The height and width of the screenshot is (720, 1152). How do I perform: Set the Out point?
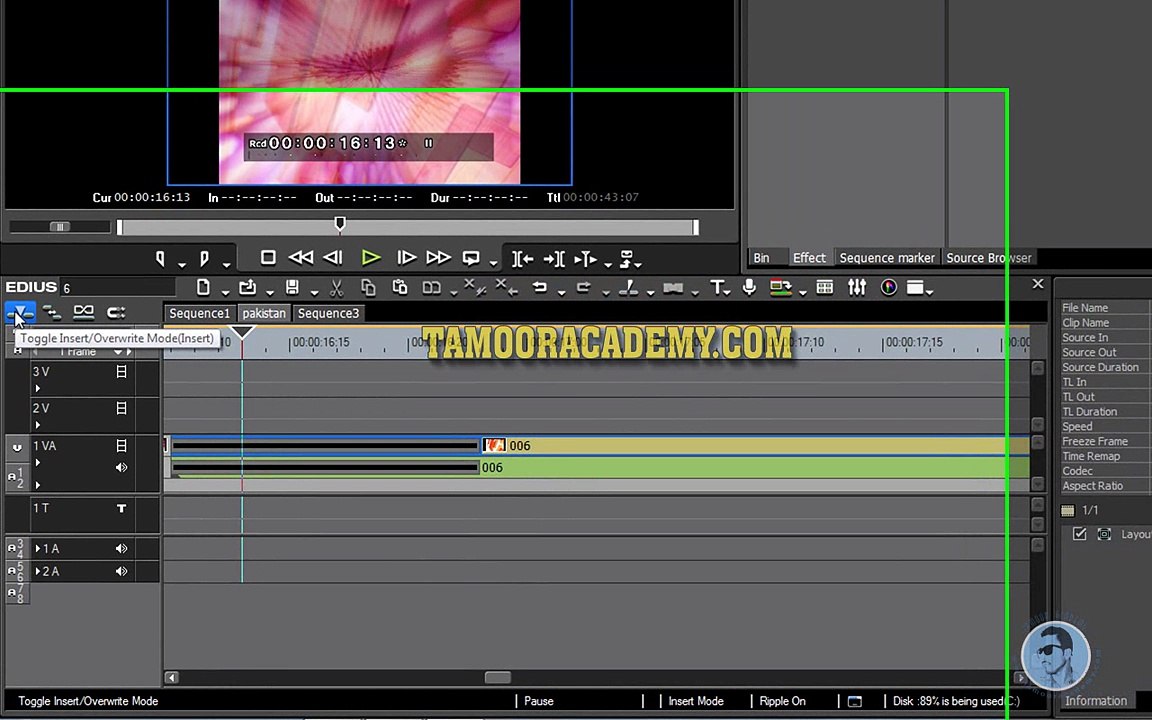[205, 259]
